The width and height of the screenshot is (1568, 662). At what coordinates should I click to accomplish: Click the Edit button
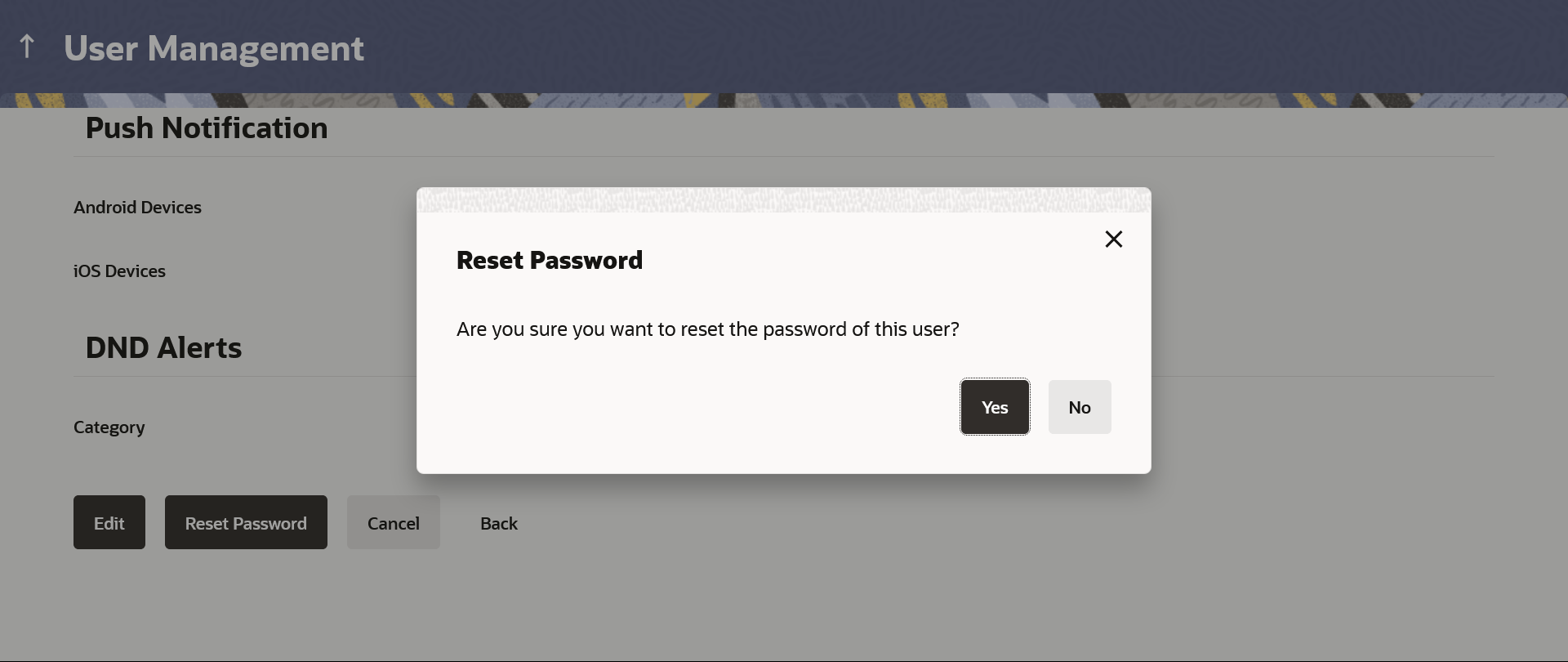[x=109, y=522]
